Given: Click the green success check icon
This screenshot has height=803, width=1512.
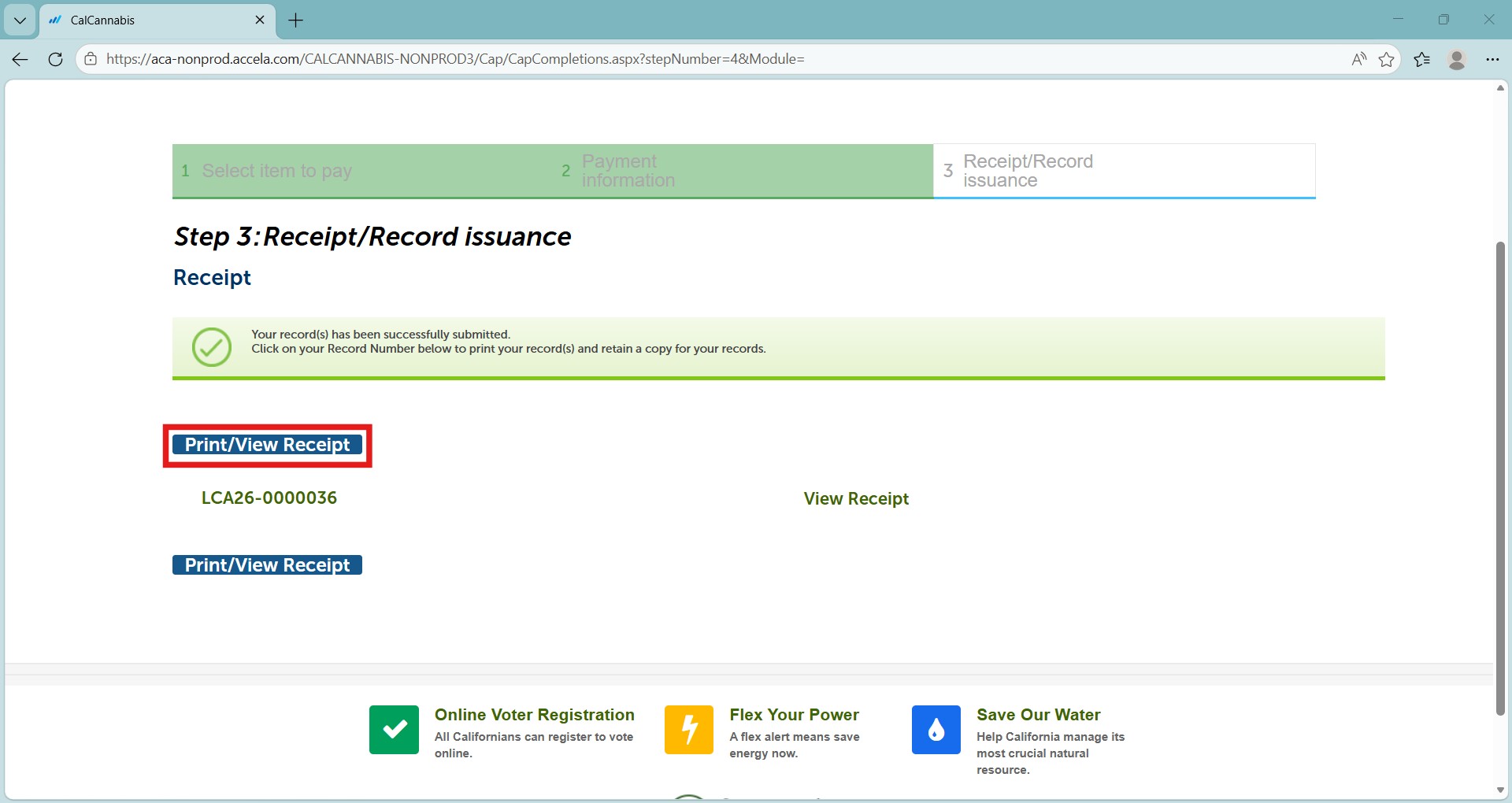Looking at the screenshot, I should coord(212,347).
